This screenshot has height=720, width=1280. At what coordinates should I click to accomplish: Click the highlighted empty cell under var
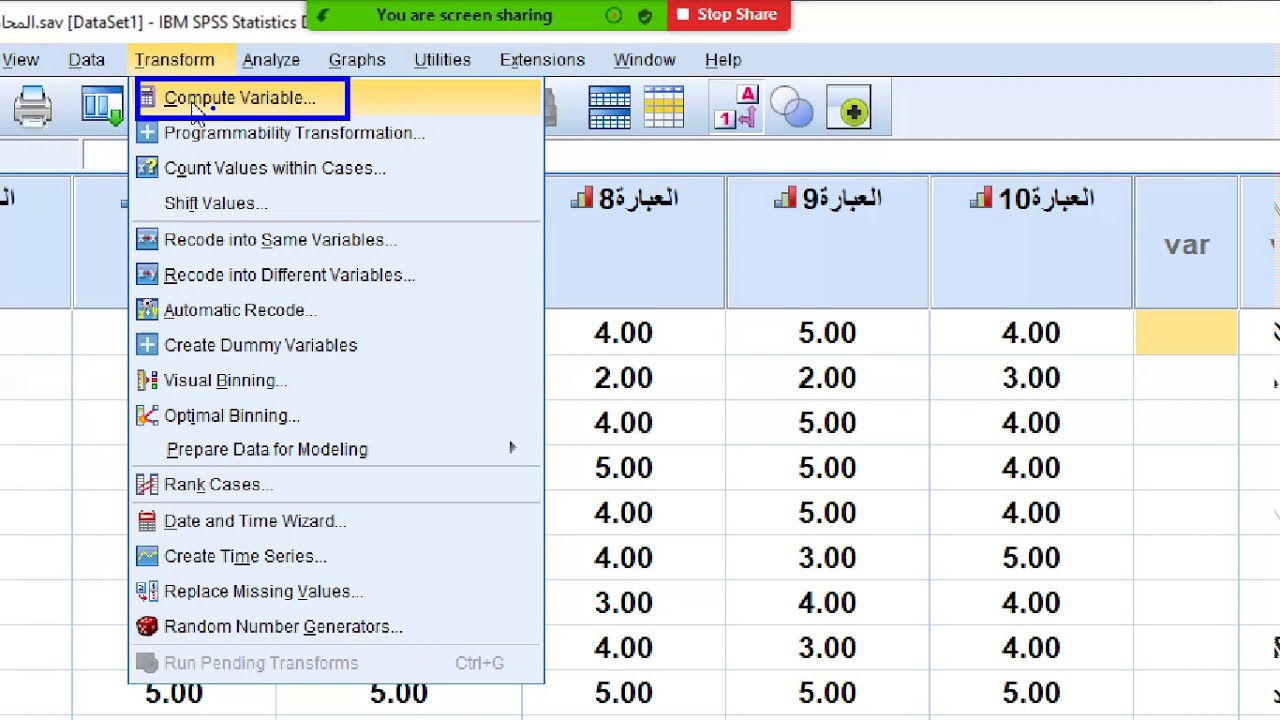tap(1187, 332)
